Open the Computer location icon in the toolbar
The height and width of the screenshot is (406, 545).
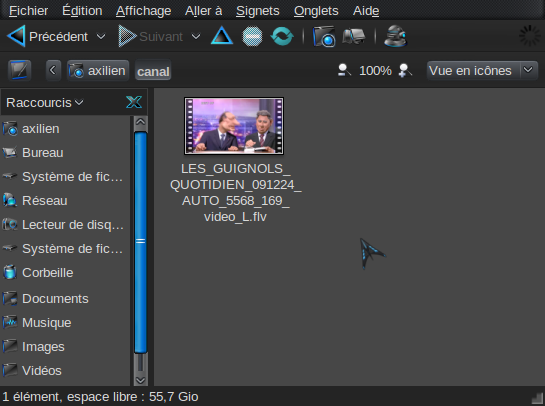pyautogui.click(x=353, y=36)
